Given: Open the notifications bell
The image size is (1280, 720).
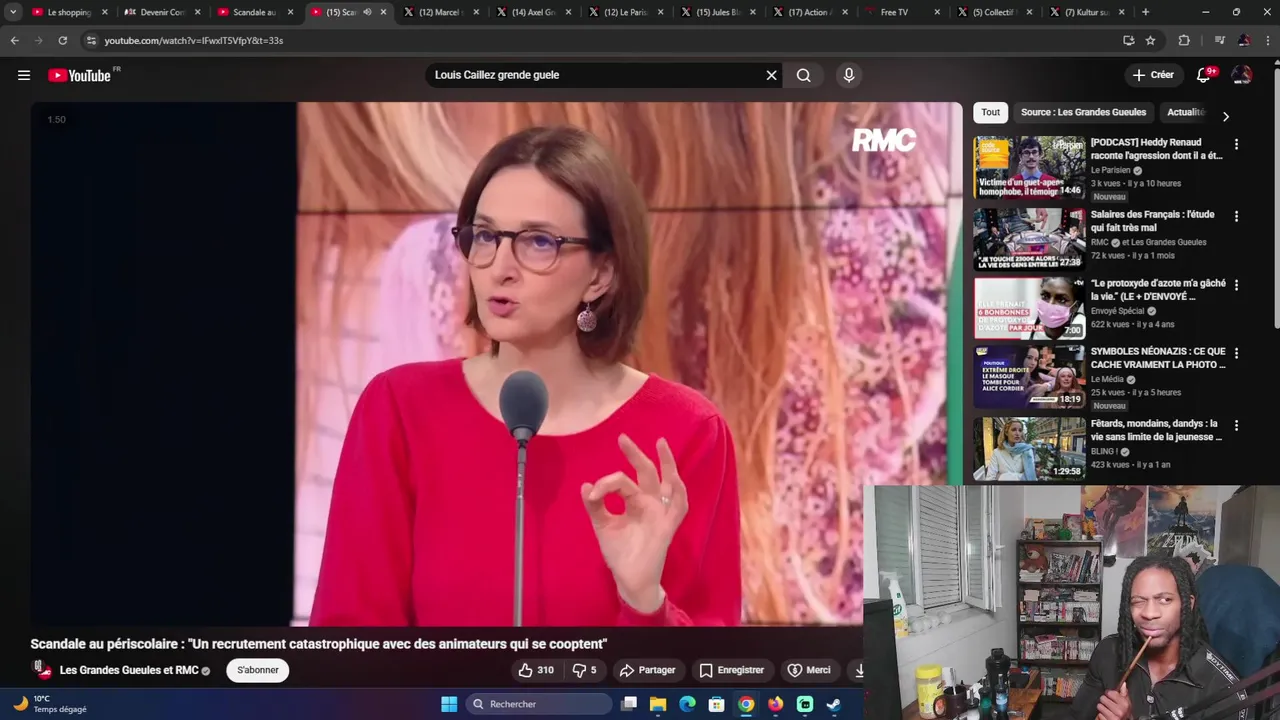Looking at the screenshot, I should [x=1204, y=75].
